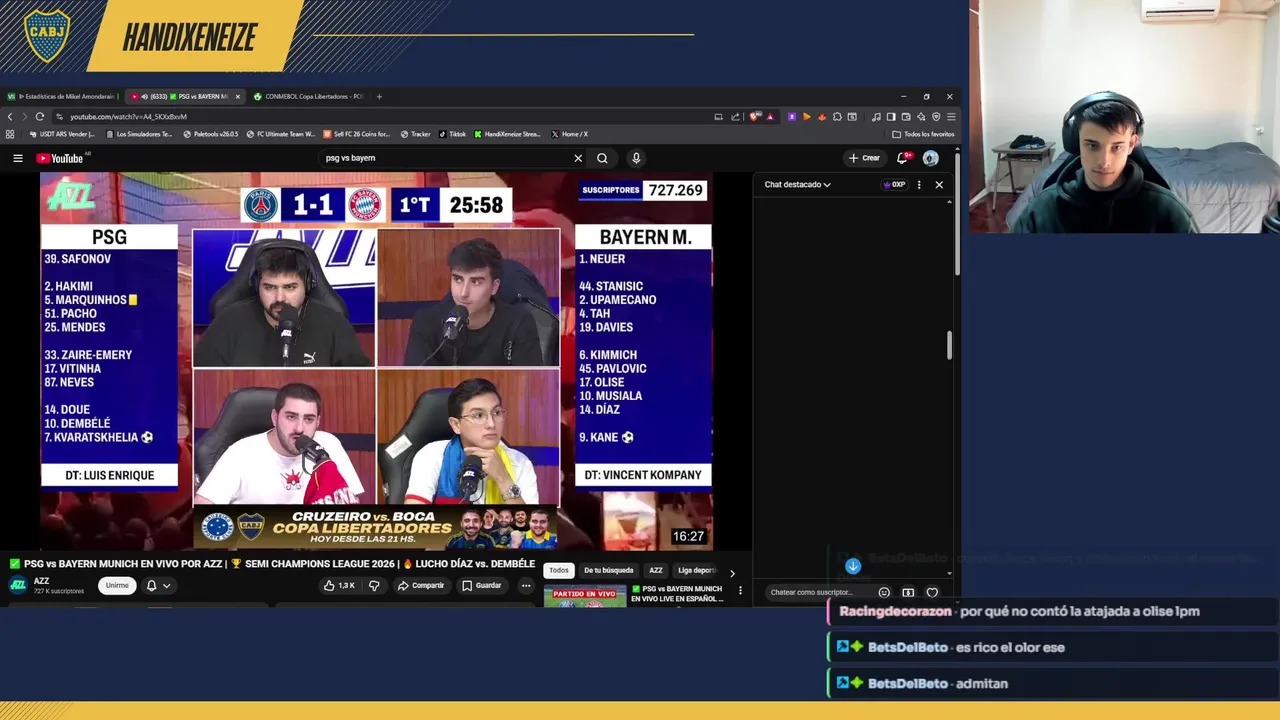
Task: Open the 'PARTIDO EN VIVO' recommended thumbnail
Action: coord(584,597)
